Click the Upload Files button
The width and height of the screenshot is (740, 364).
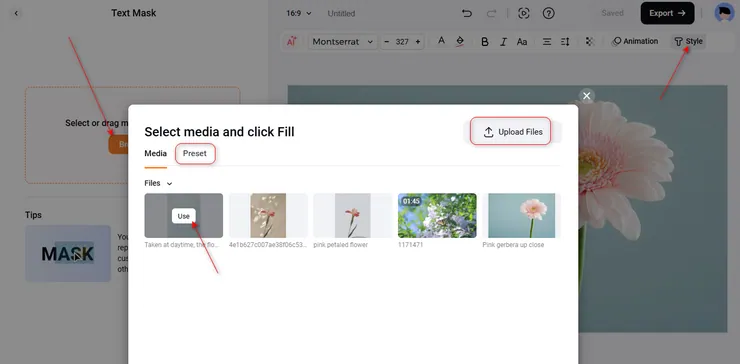(x=513, y=132)
